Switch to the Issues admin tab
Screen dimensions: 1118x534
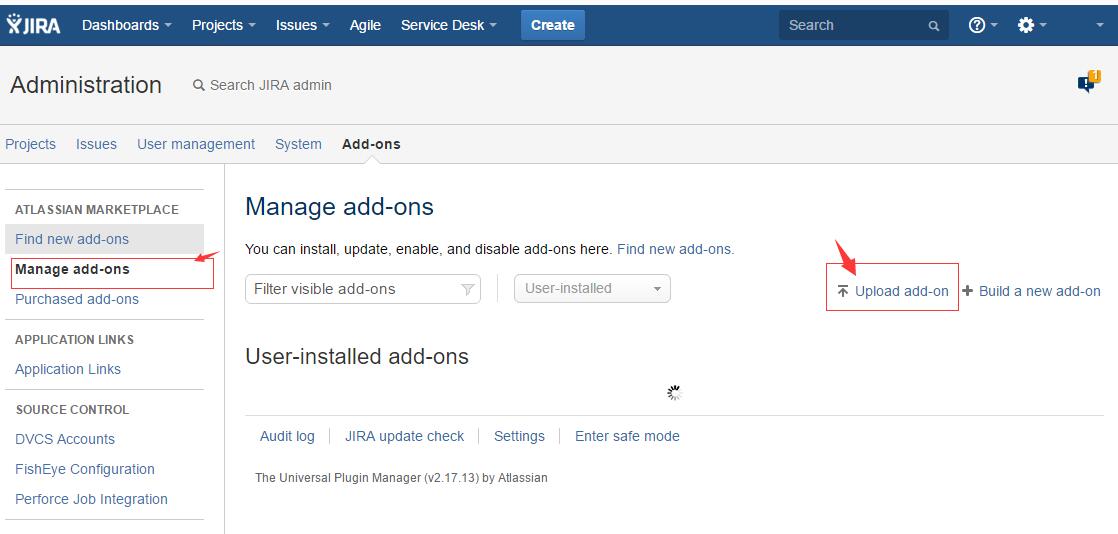96,144
